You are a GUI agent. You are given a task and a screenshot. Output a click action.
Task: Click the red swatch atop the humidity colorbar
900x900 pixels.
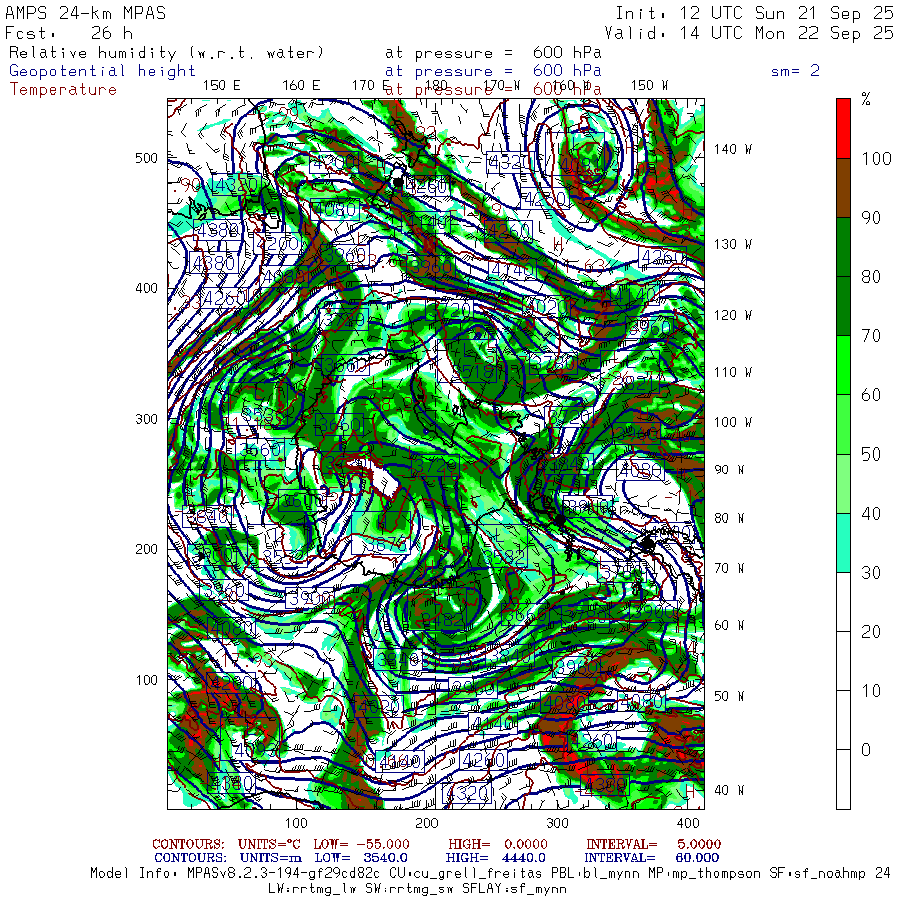tap(843, 127)
